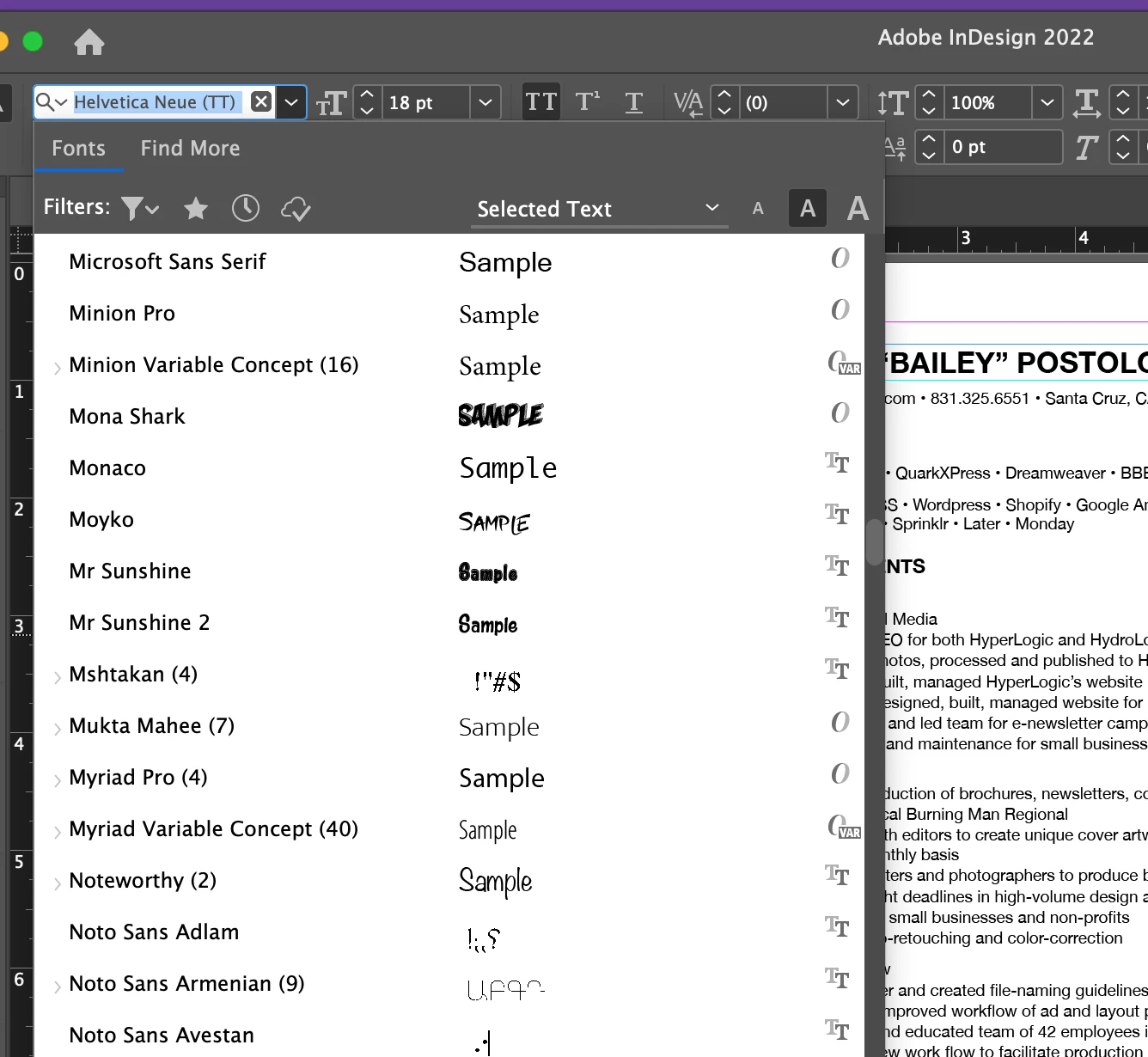Image resolution: width=1148 pixels, height=1057 pixels.
Task: Toggle All Caps formatting
Action: pos(541,102)
